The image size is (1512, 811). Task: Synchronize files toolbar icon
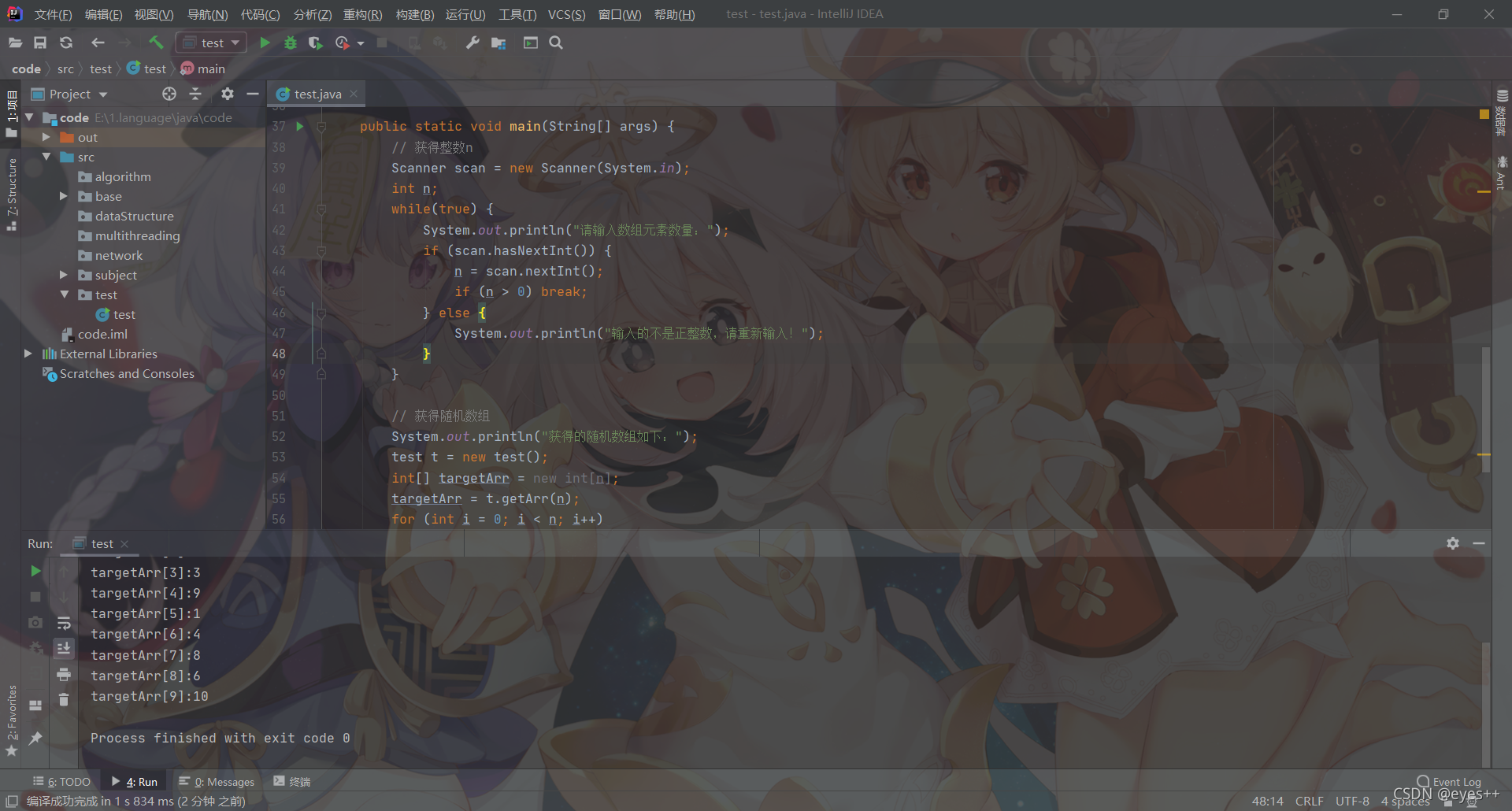[66, 43]
